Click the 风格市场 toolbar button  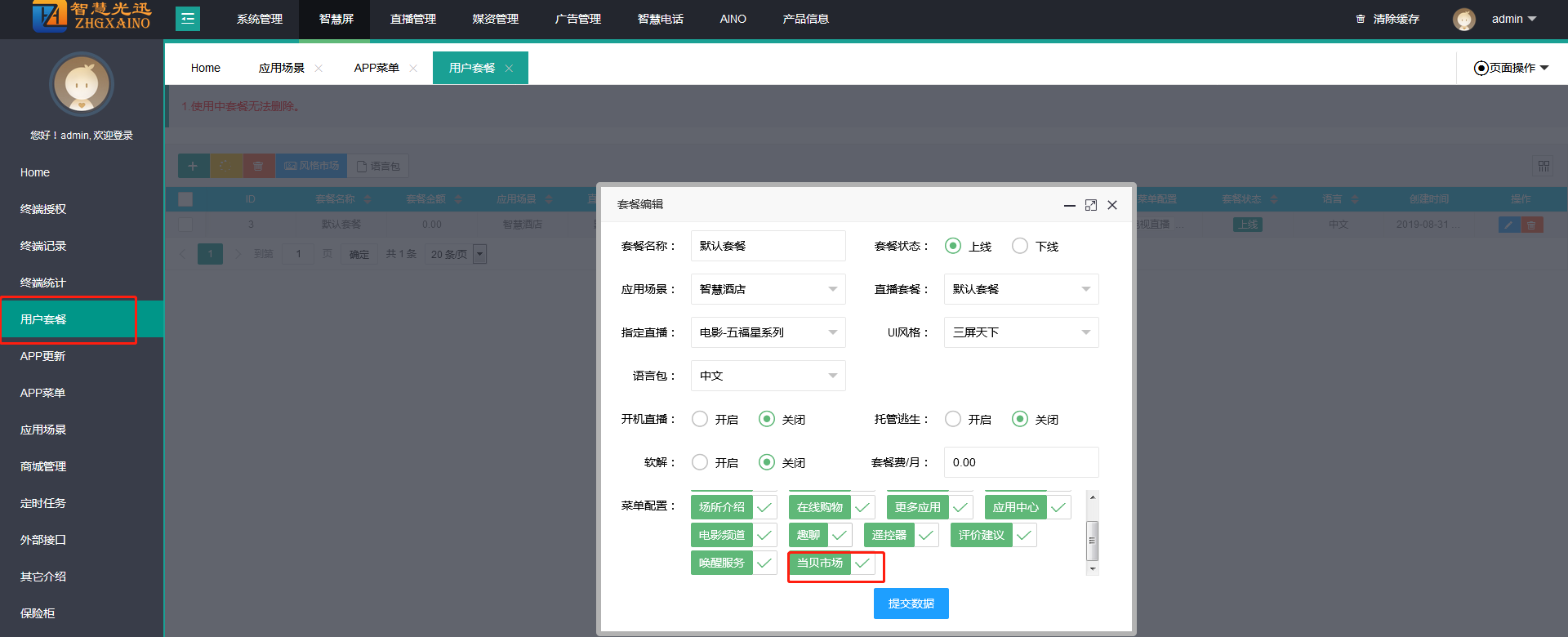(x=311, y=166)
